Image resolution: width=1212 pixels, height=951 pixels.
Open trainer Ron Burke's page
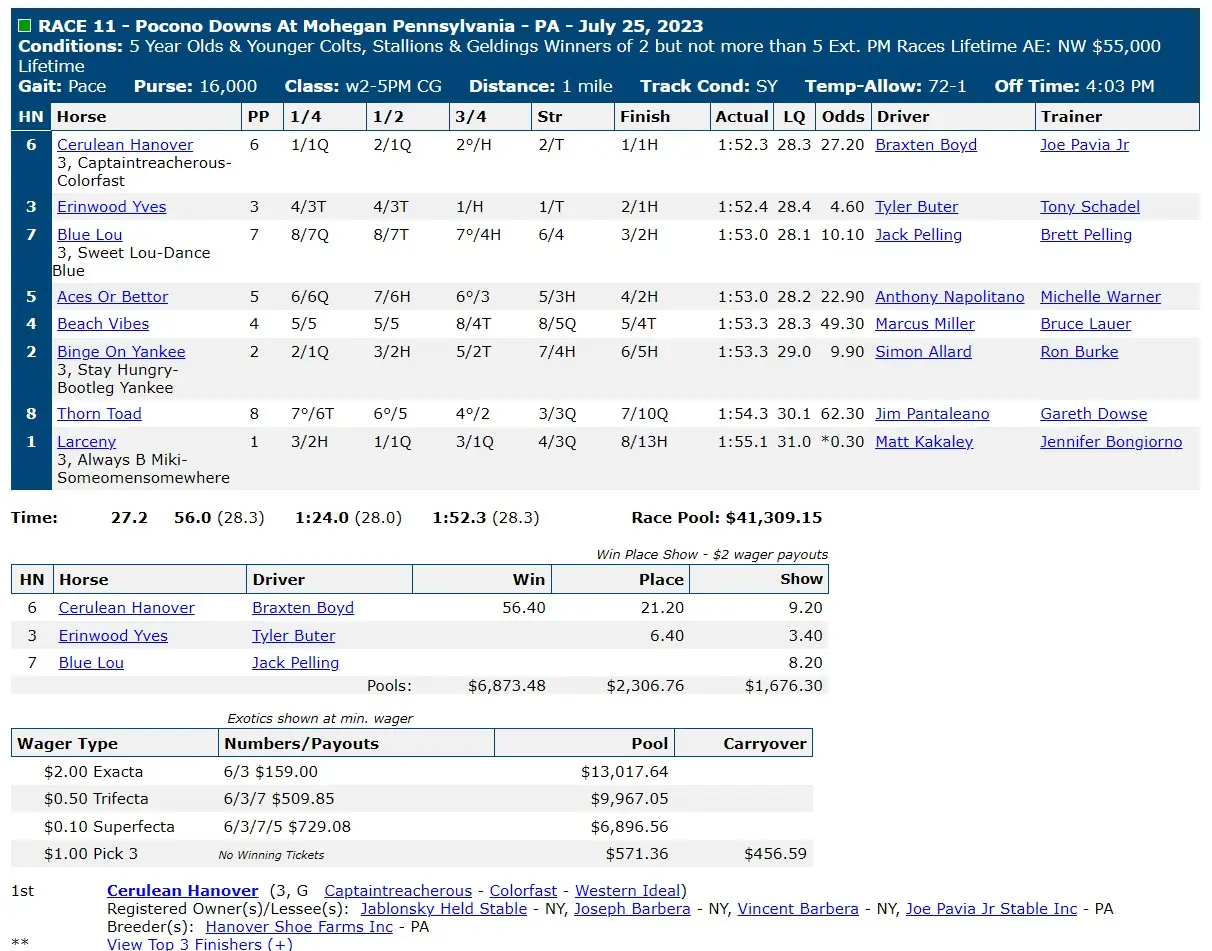click(x=1079, y=352)
